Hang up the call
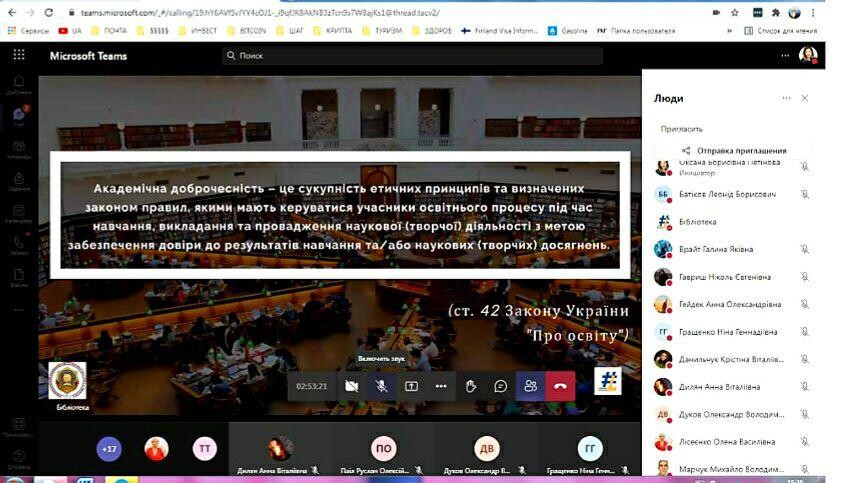The height and width of the screenshot is (483, 841). click(560, 386)
